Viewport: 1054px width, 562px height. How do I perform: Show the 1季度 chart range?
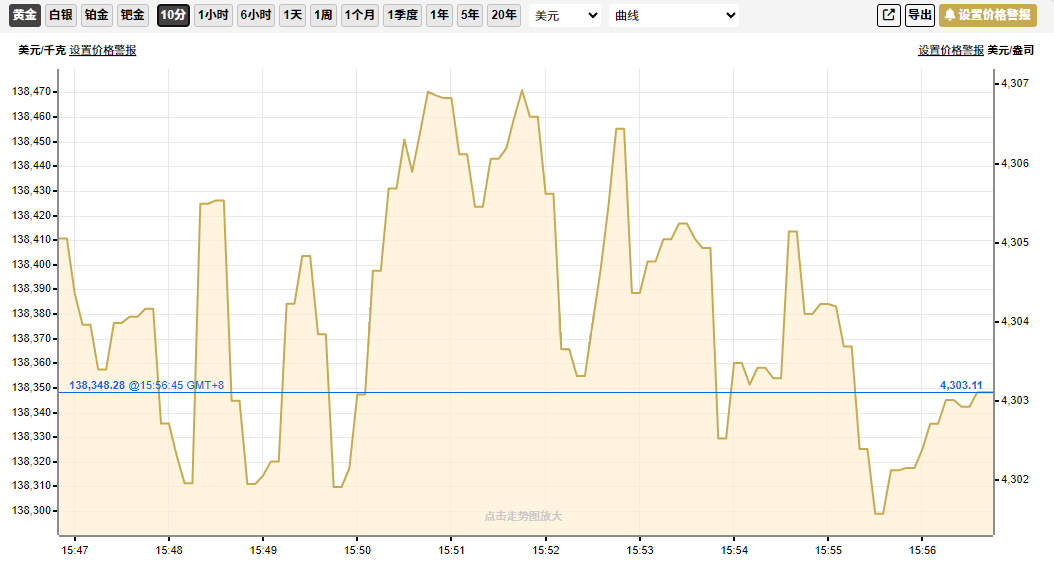(x=402, y=15)
